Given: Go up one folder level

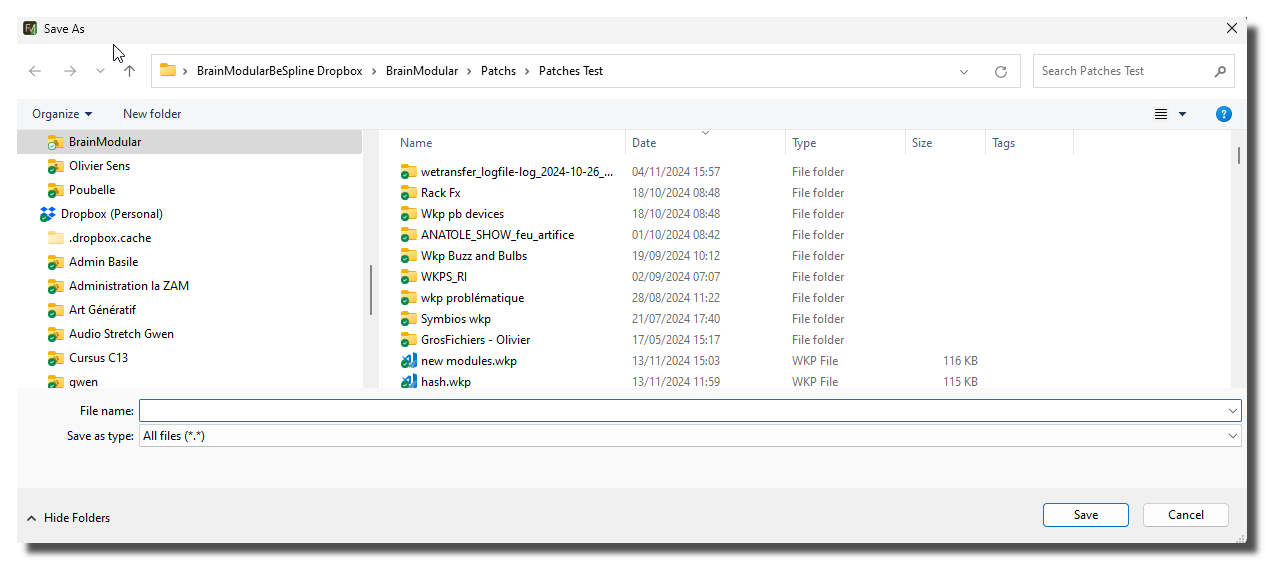Looking at the screenshot, I should 129,71.
